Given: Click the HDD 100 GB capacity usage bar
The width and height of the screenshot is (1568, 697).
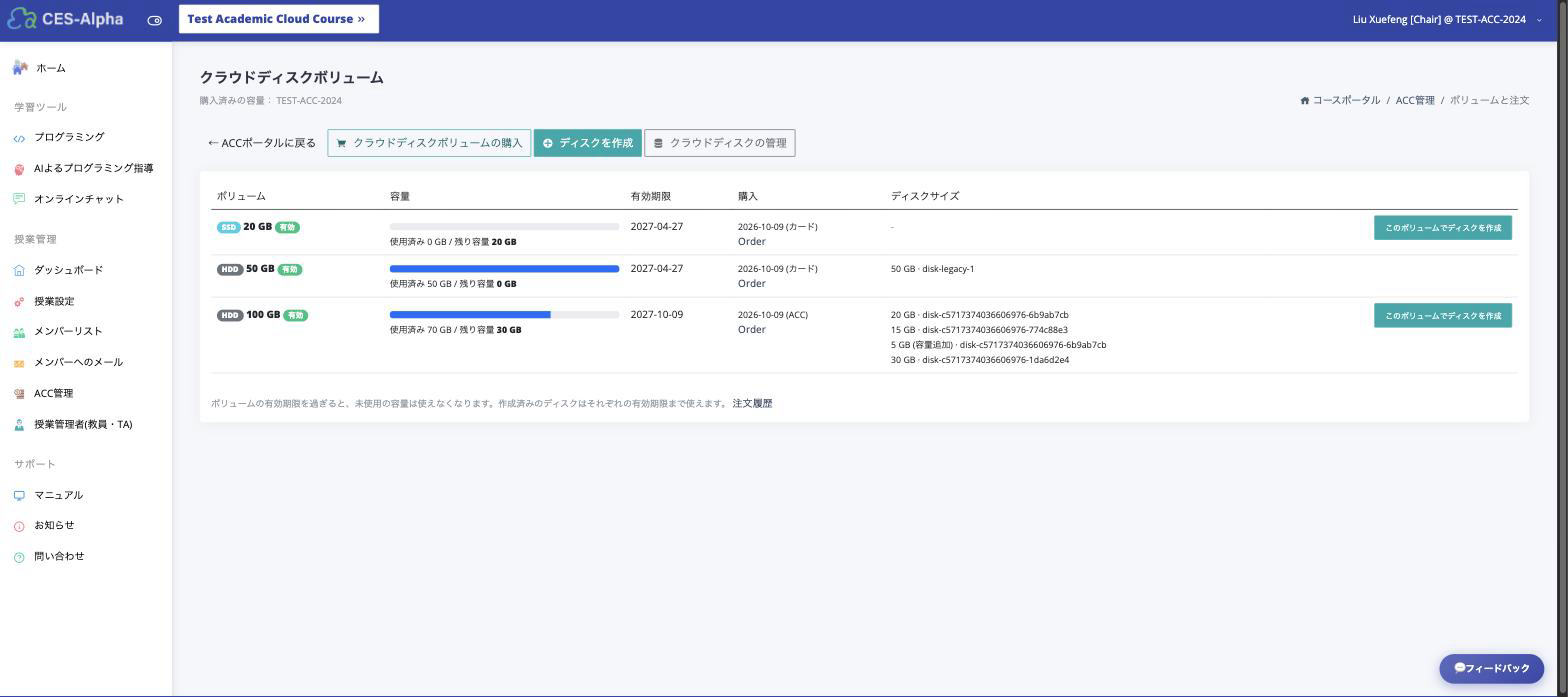Looking at the screenshot, I should click(x=504, y=315).
